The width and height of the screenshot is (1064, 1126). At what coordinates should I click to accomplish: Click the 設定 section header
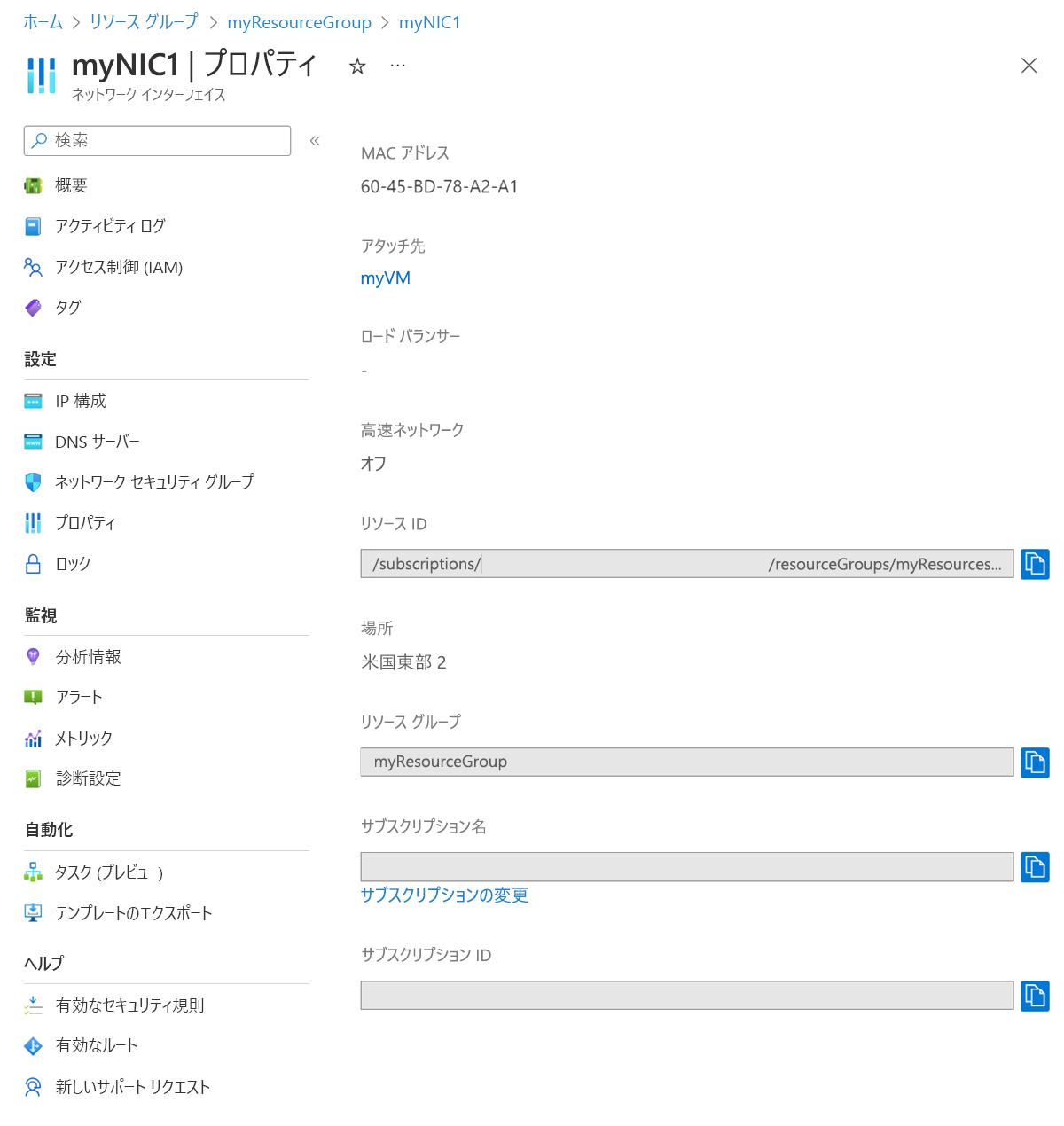pos(40,360)
